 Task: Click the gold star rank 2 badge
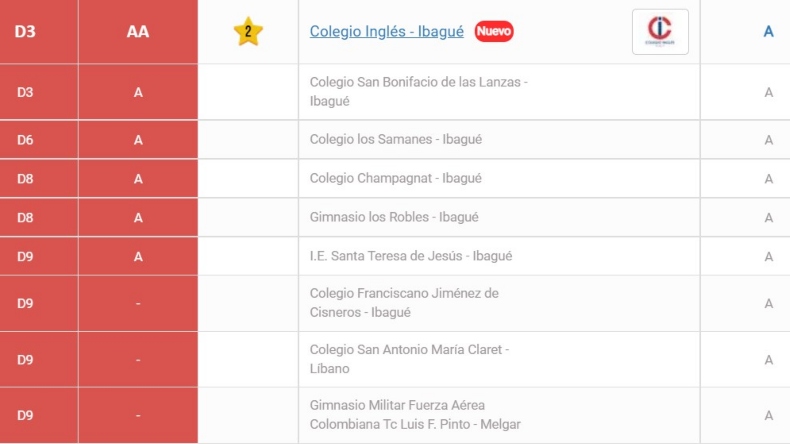click(x=248, y=31)
